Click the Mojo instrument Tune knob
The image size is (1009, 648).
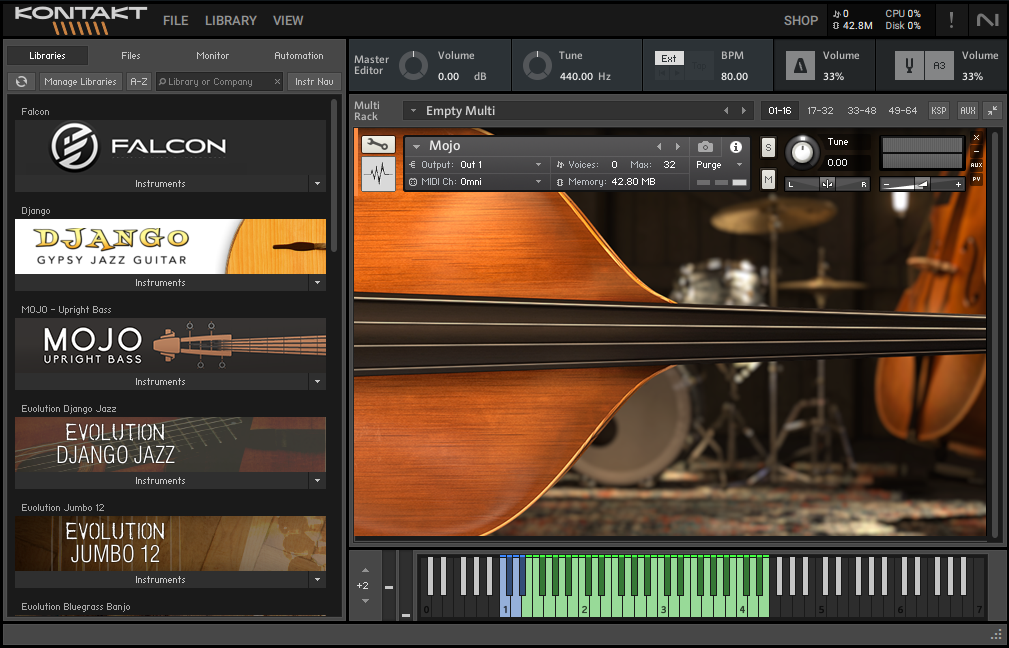(802, 153)
